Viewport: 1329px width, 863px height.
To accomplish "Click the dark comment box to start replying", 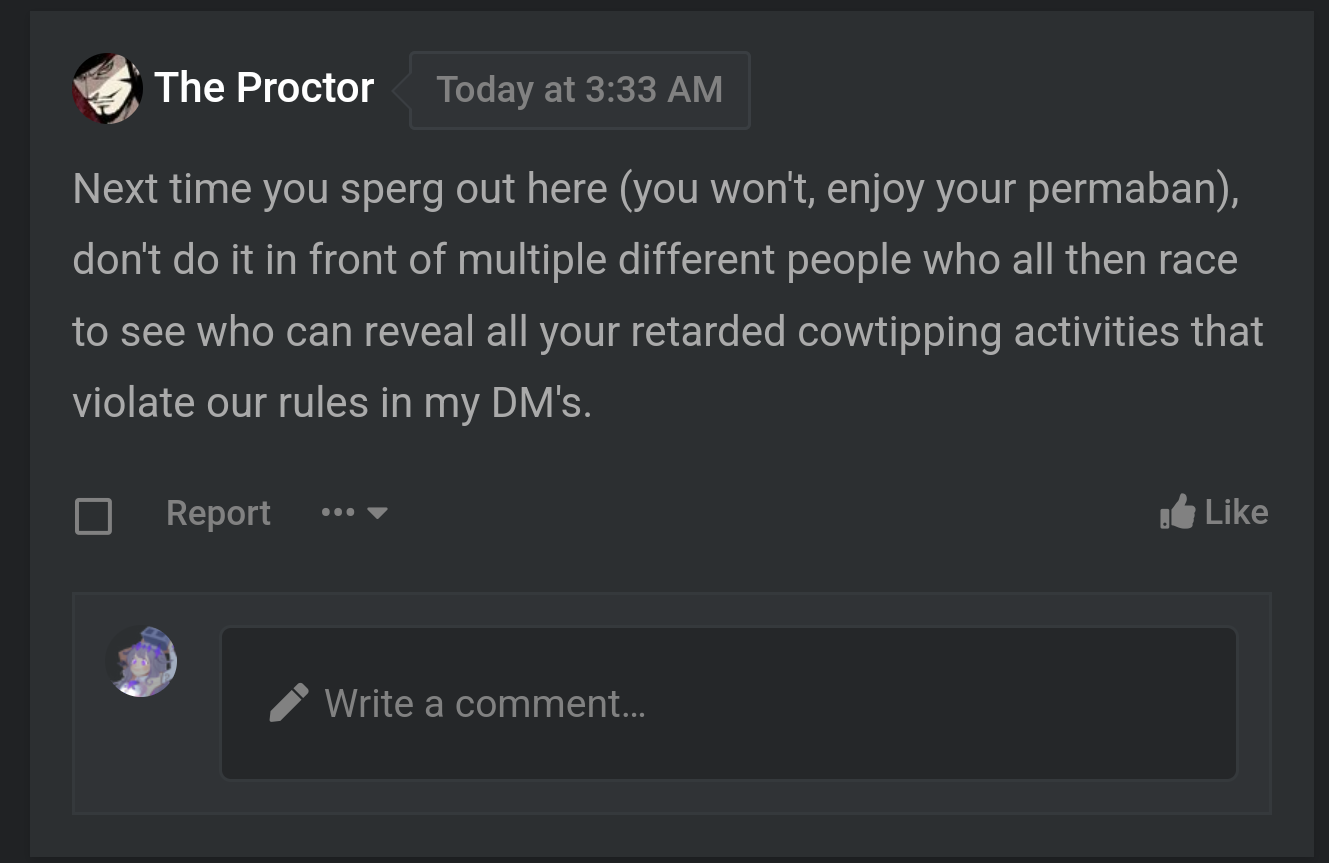I will pos(729,703).
